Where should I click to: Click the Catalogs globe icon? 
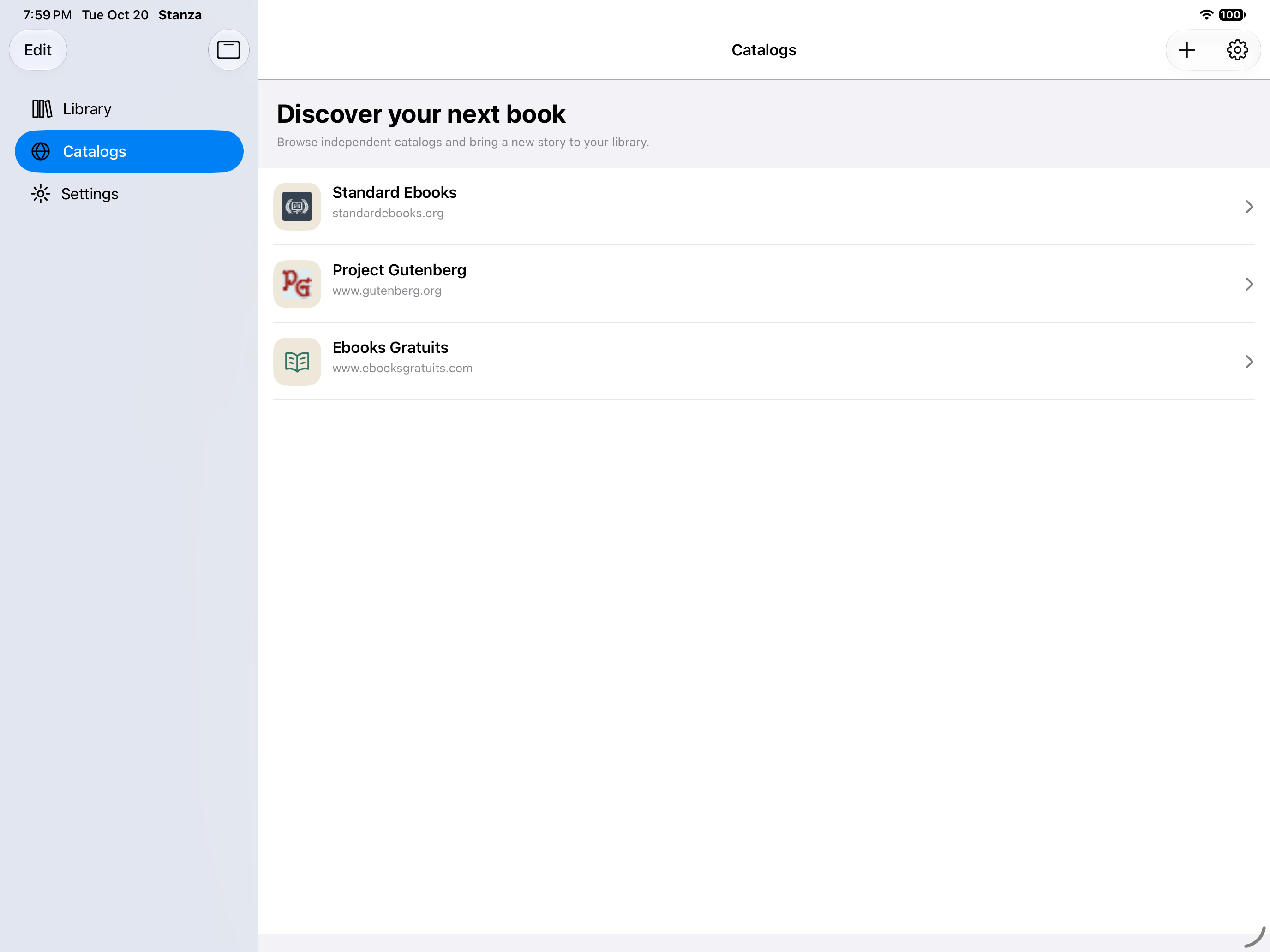[41, 151]
